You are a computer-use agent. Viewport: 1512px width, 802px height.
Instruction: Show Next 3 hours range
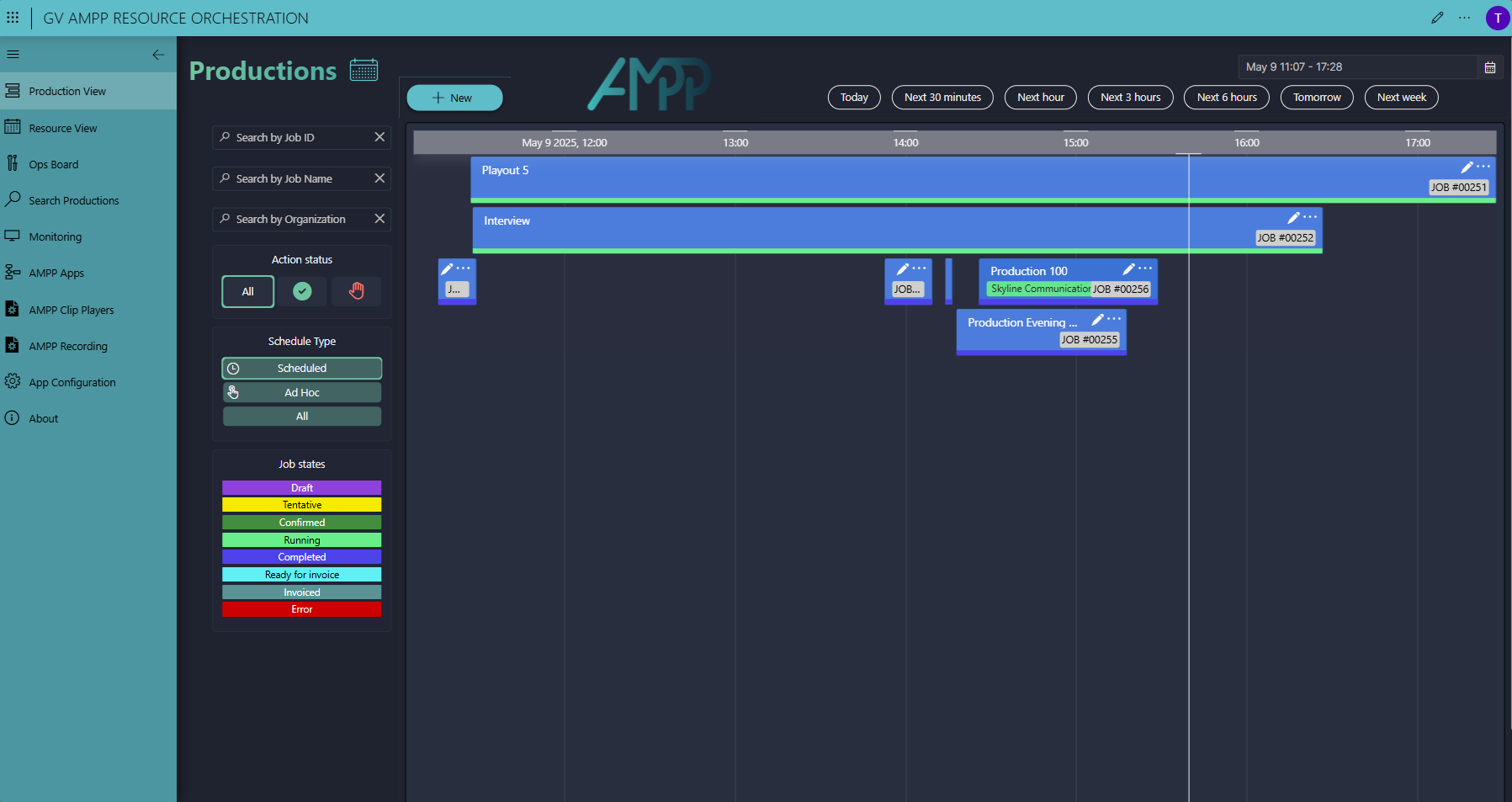tap(1131, 98)
